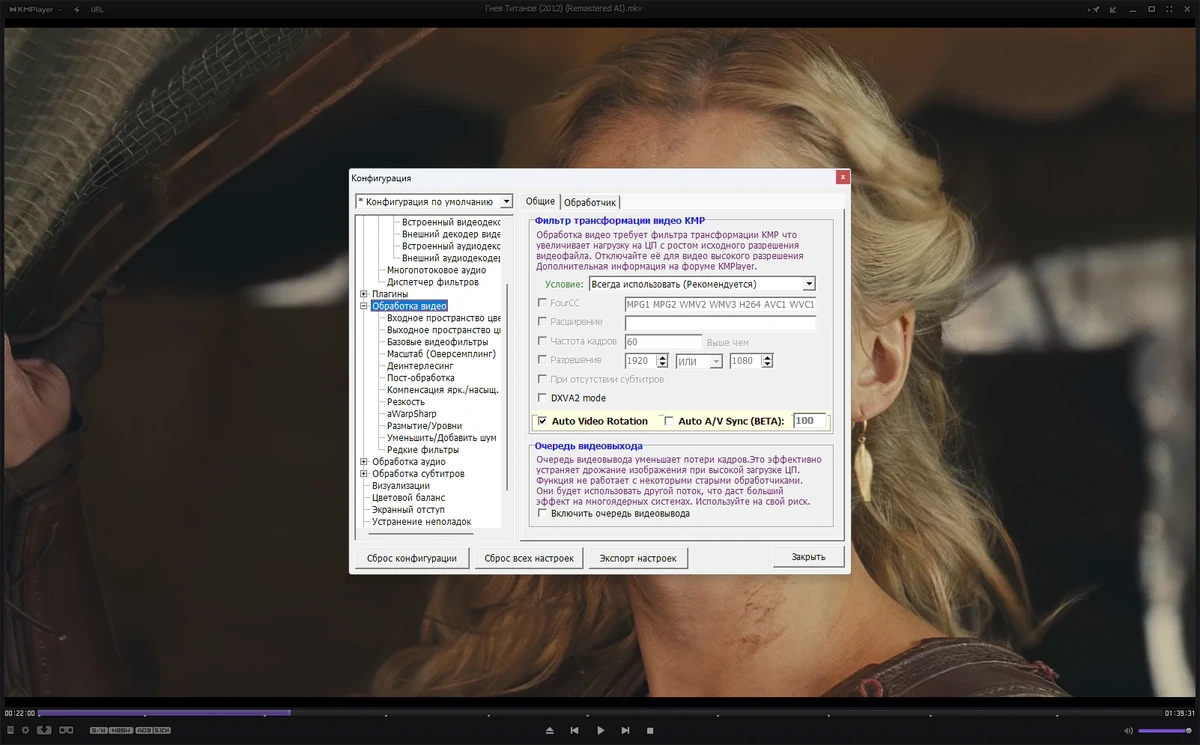
Task: Click the playback seek bar
Action: coord(600,713)
